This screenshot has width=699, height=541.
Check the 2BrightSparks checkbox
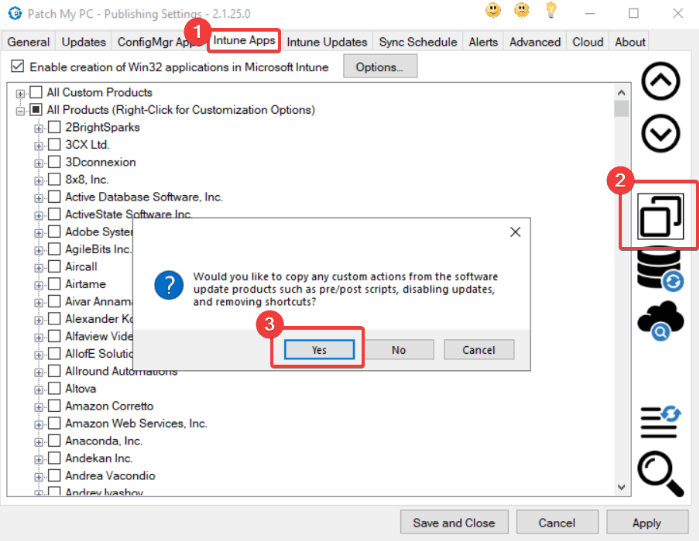click(54, 127)
